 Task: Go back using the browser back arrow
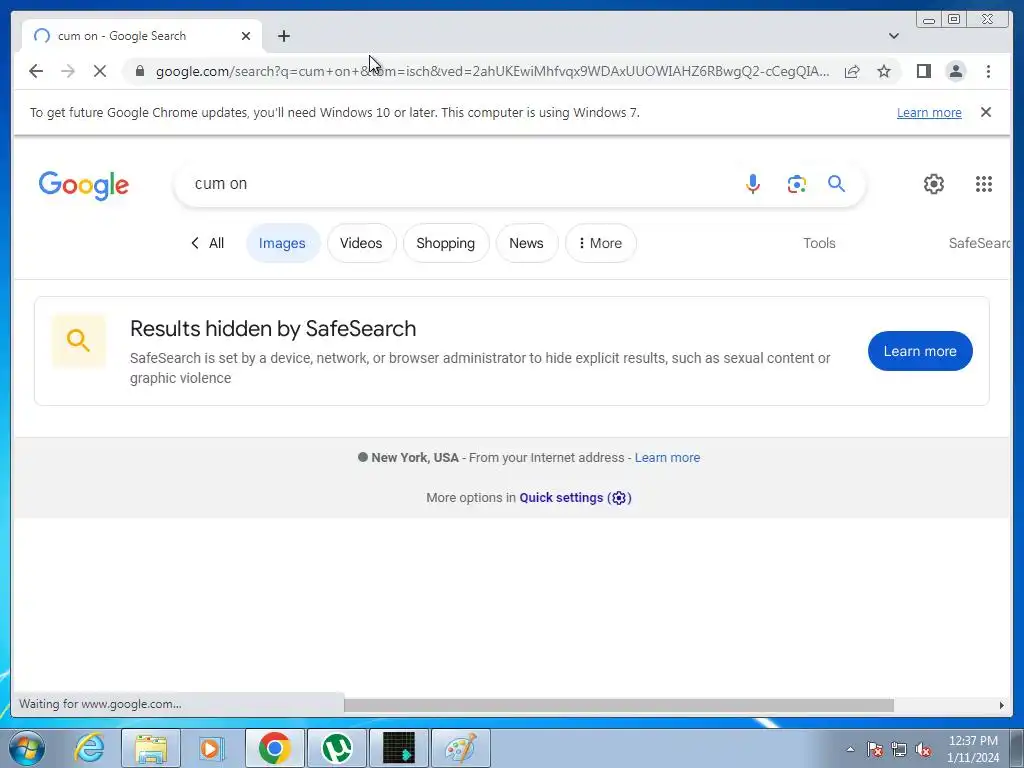click(x=36, y=71)
